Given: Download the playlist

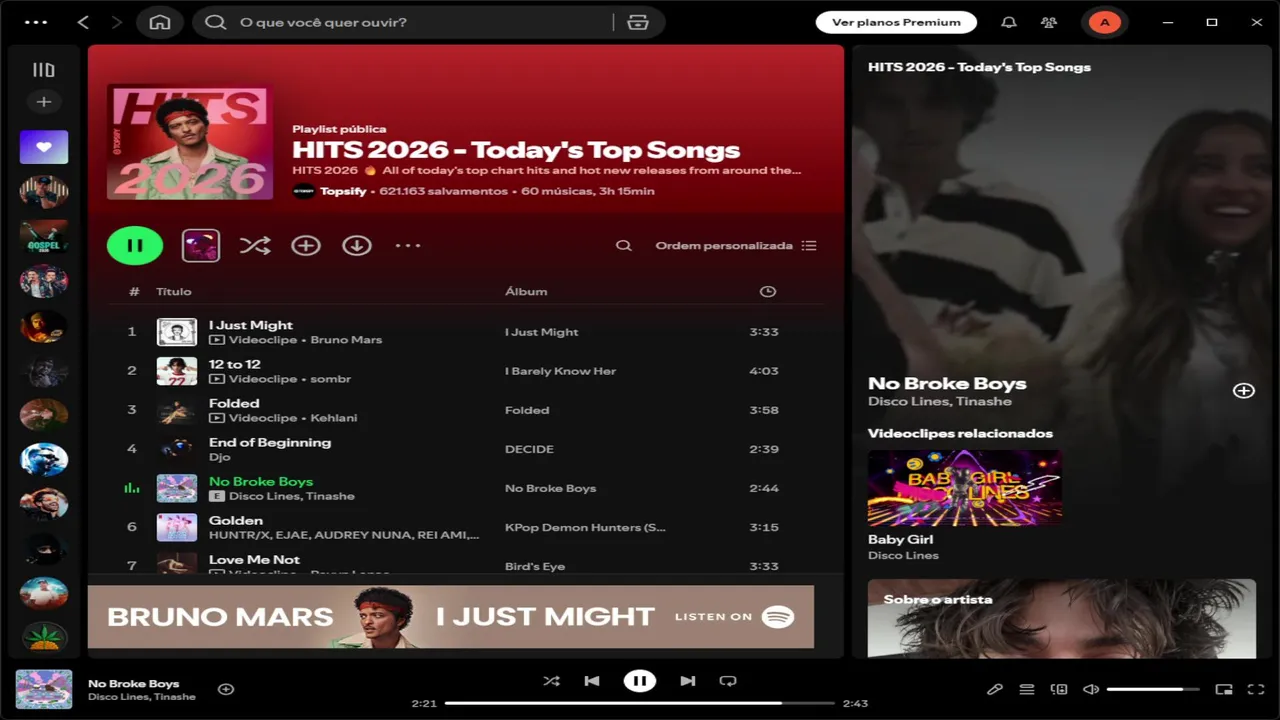Looking at the screenshot, I should click(x=357, y=245).
